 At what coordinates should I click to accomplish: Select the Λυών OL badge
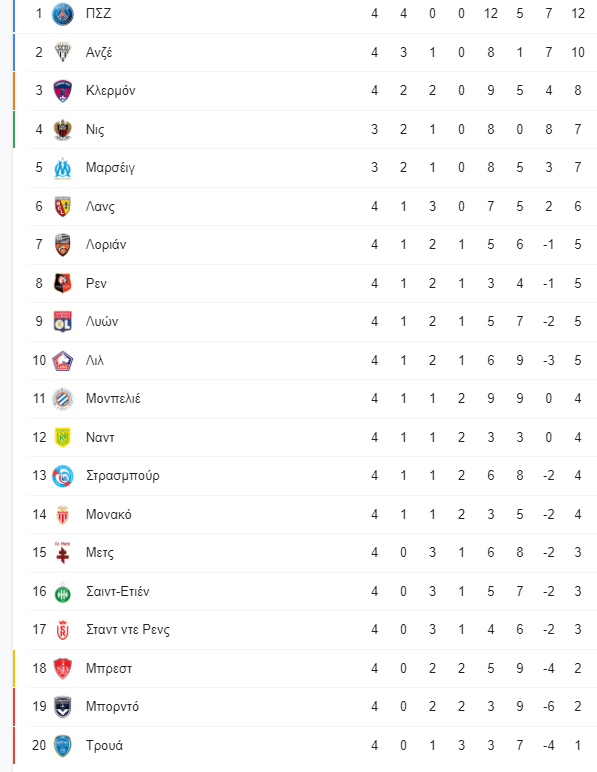point(63,322)
